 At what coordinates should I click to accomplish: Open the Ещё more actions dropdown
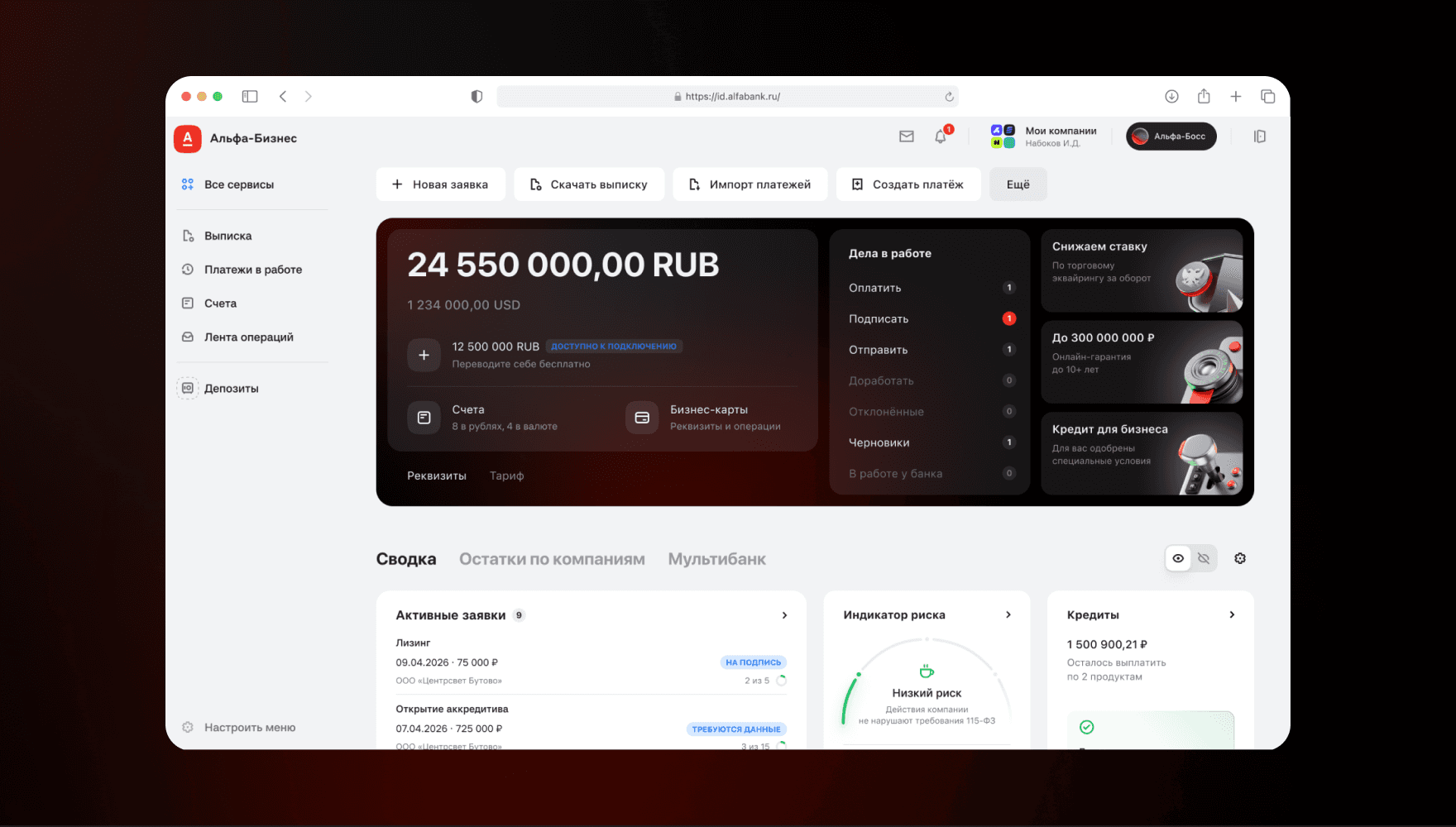[x=1018, y=184]
